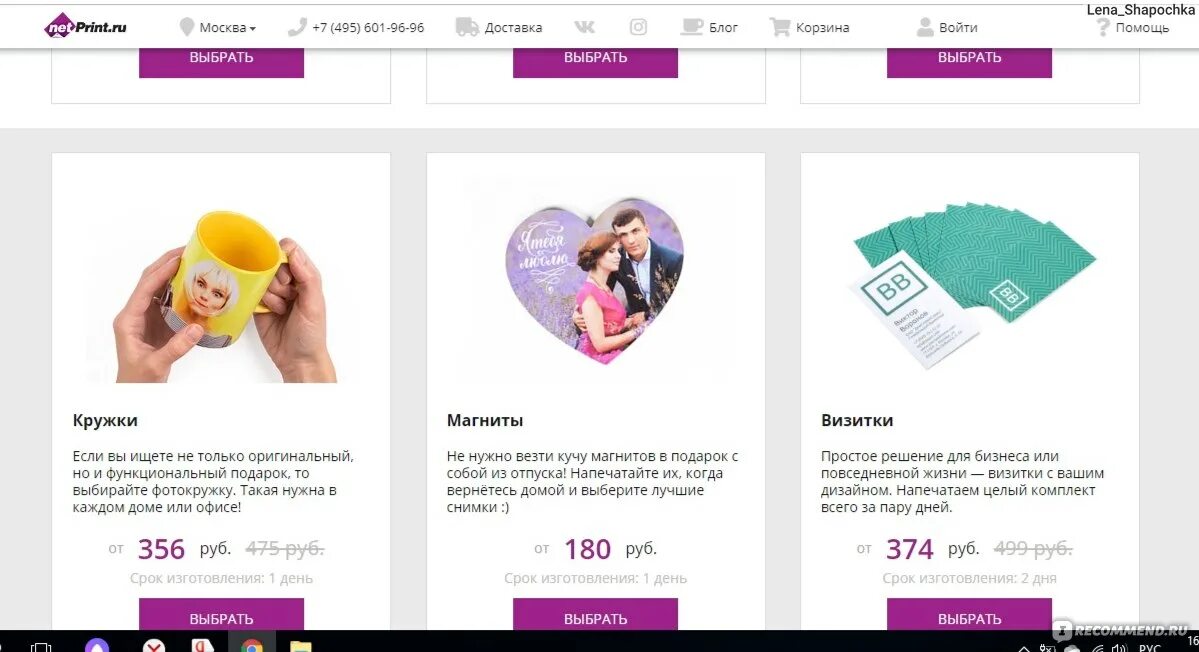Click ВЫБРАТЬ under Магниты
This screenshot has height=652, width=1199.
tap(595, 615)
